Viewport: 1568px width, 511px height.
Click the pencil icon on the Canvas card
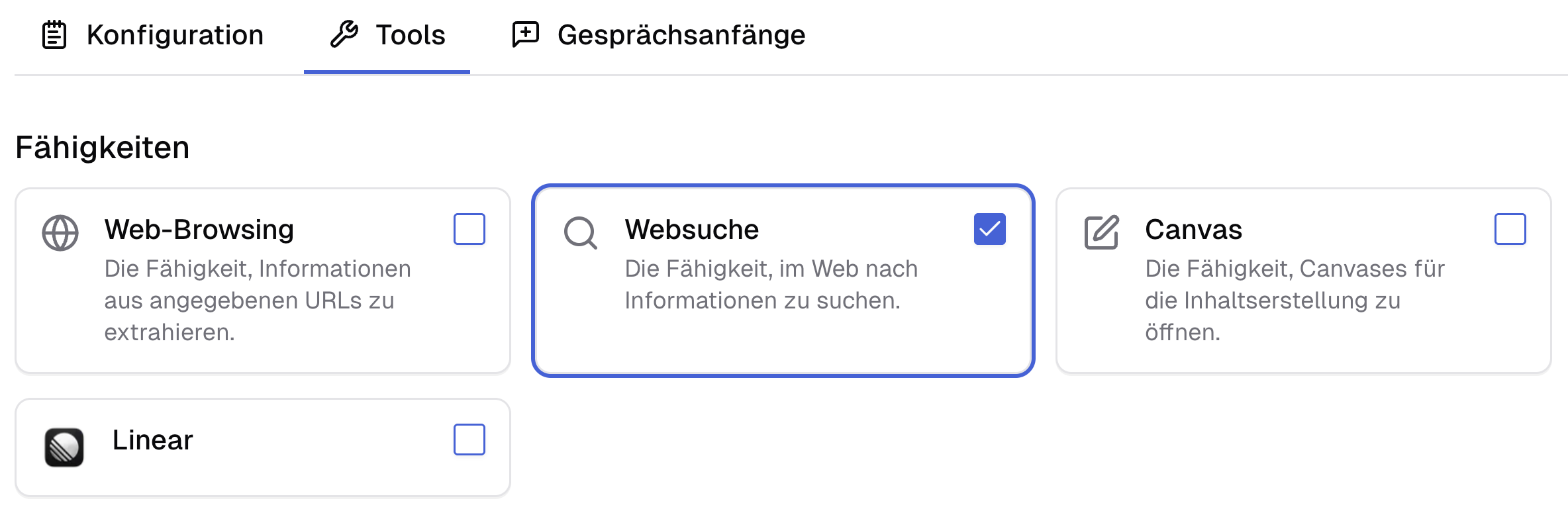[1101, 230]
